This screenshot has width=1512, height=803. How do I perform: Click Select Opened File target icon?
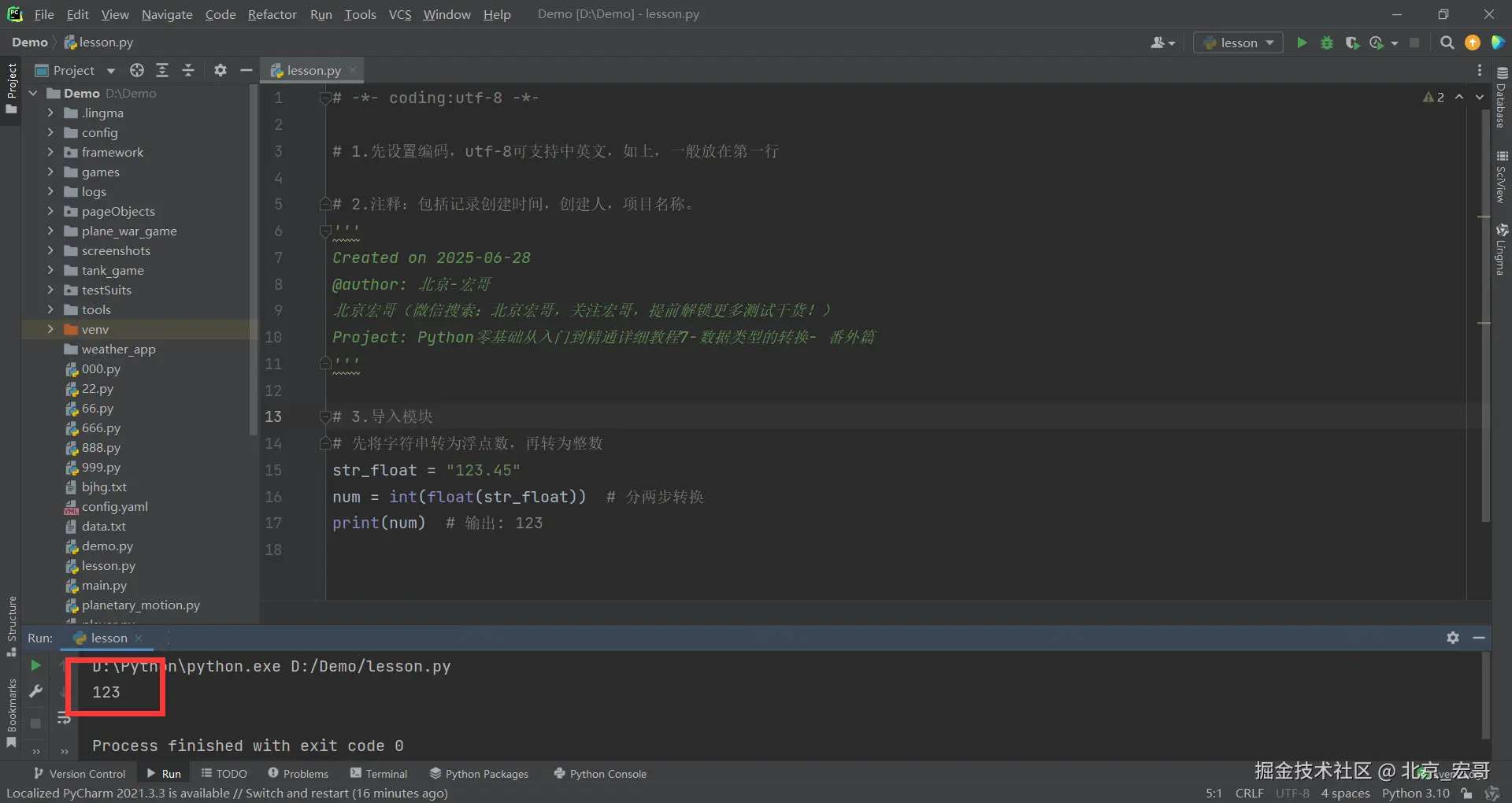(x=137, y=70)
